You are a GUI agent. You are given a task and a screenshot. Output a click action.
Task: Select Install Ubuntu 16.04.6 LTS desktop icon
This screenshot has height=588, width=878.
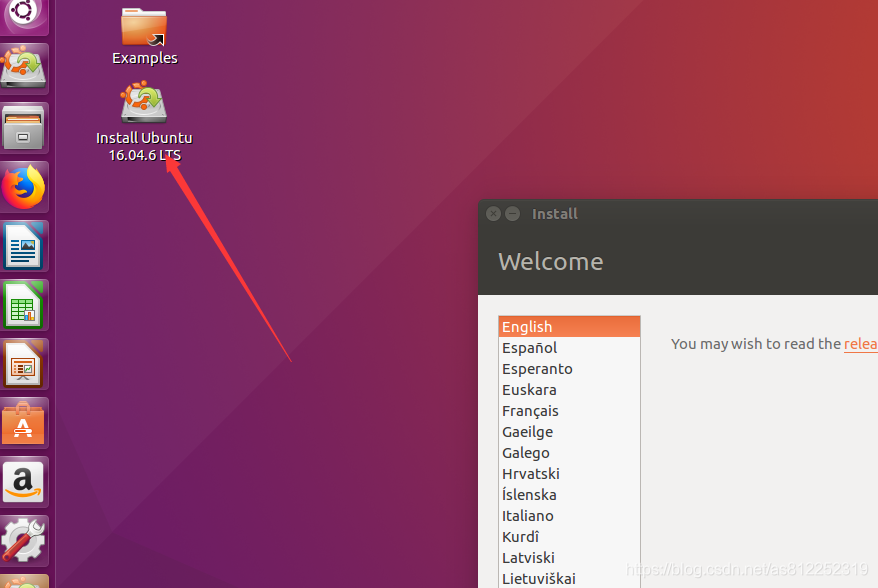tap(144, 122)
